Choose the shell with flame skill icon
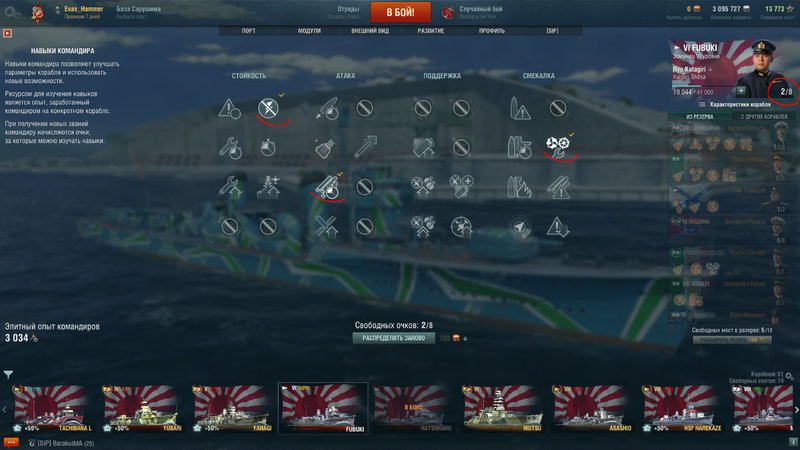800x450 pixels. [x=519, y=187]
